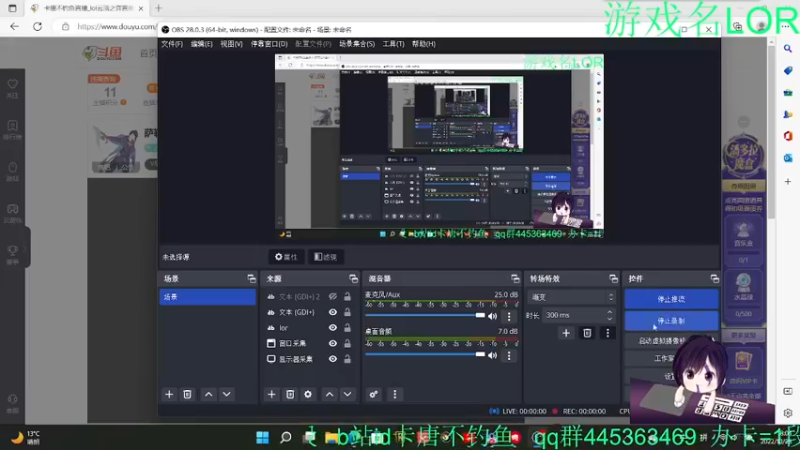Toggle the lock on the lor source
800x450 pixels.
coord(347,328)
